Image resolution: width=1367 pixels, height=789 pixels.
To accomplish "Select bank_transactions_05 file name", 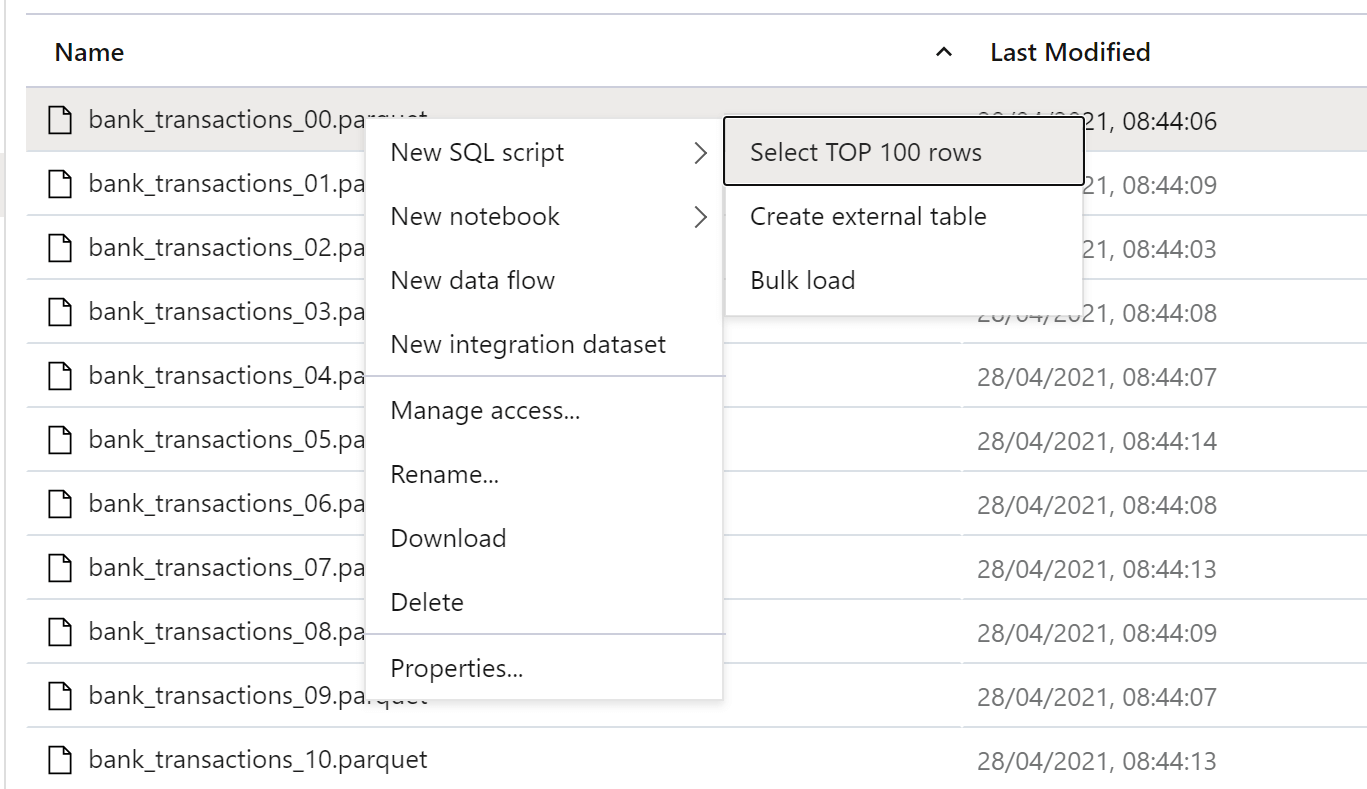I will point(227,439).
